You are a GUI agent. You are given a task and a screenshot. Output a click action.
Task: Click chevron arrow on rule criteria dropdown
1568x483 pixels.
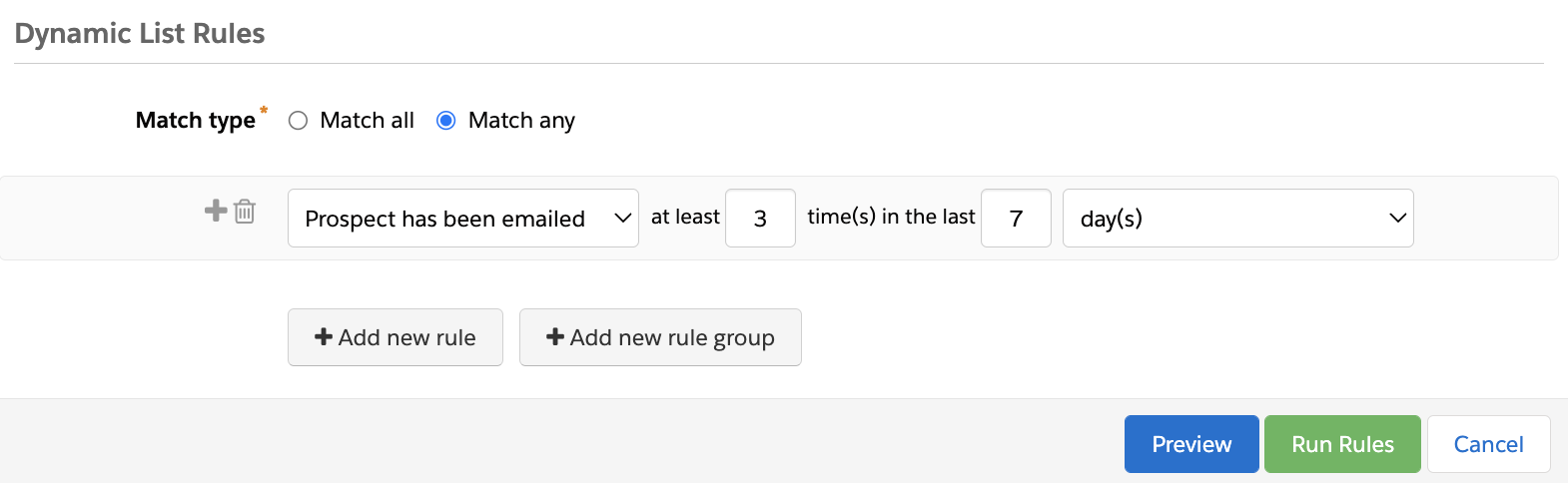click(622, 219)
